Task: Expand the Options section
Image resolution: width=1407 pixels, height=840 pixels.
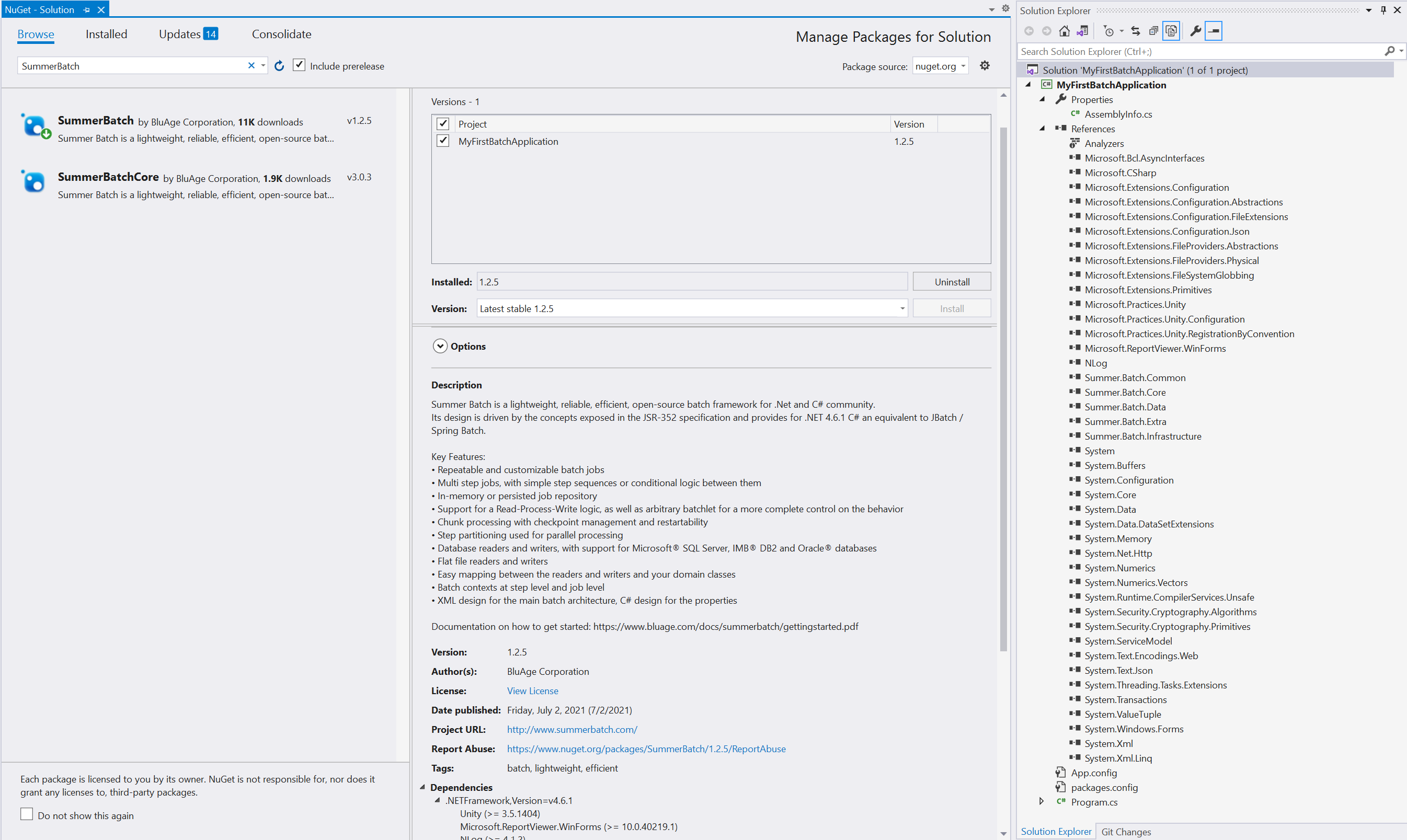Action: 440,346
